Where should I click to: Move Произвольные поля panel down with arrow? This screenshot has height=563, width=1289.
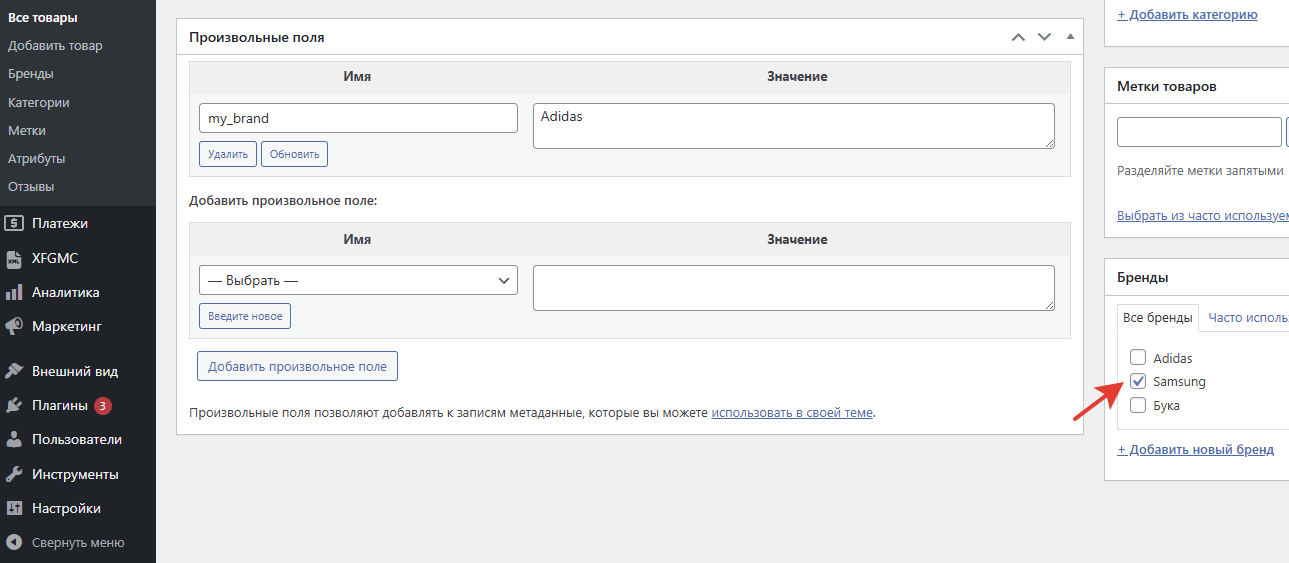pos(1045,37)
